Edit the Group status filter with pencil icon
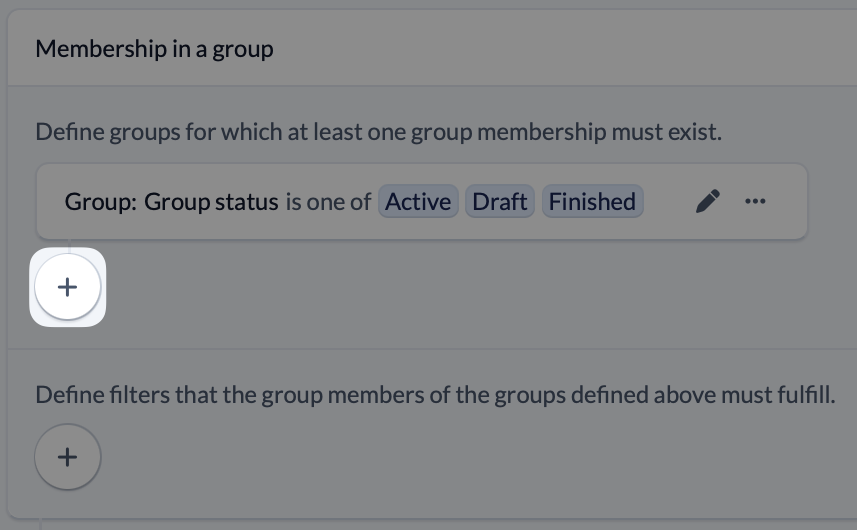 pyautogui.click(x=707, y=202)
